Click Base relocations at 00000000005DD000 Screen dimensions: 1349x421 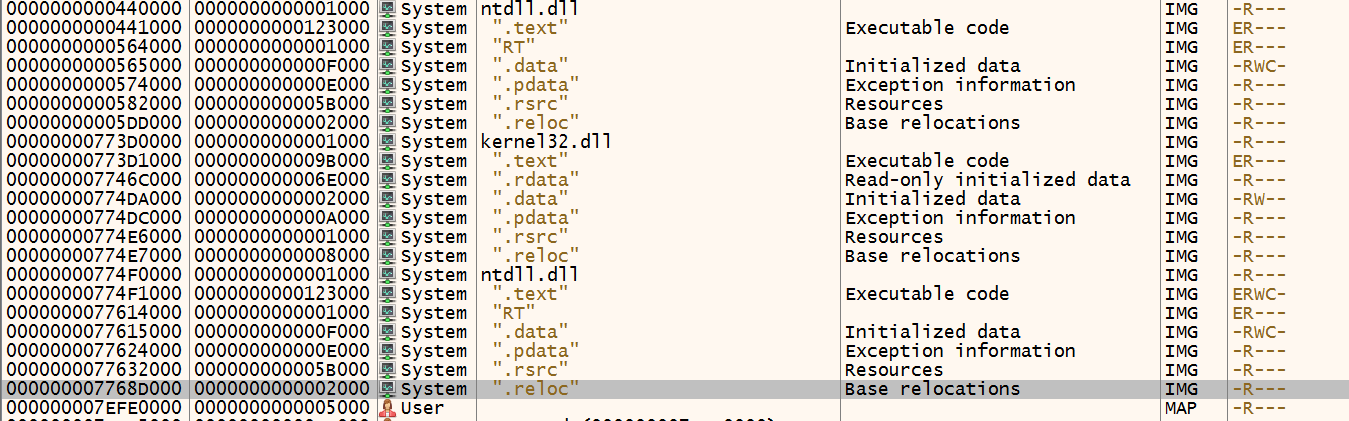[932, 123]
